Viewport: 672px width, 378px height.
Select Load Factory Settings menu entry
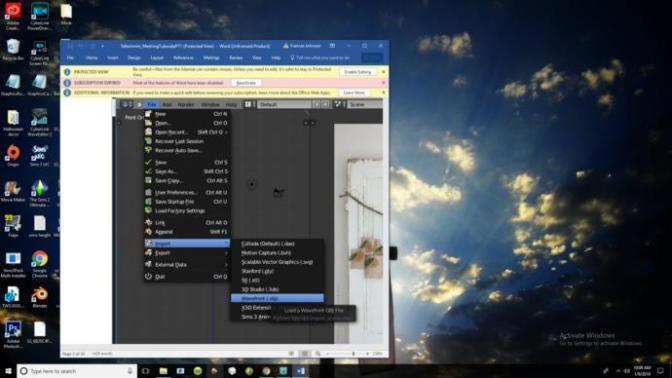[187, 210]
